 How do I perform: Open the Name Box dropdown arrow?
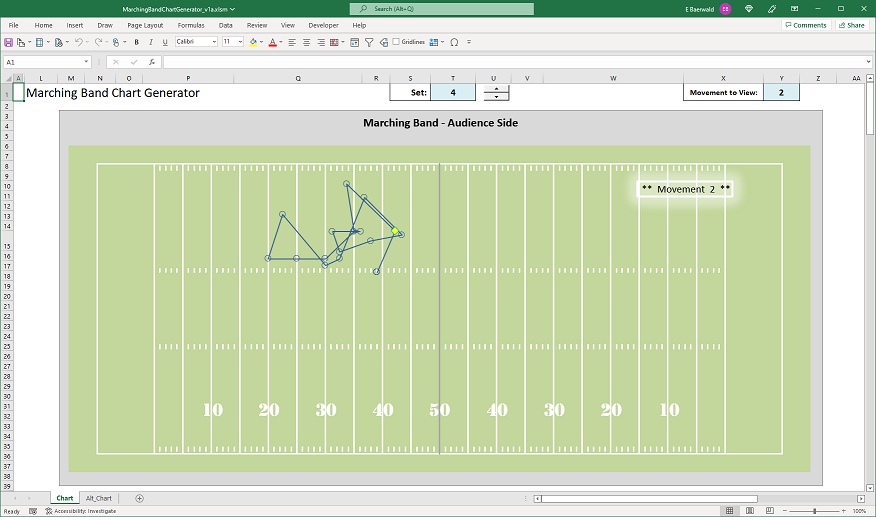pos(87,62)
